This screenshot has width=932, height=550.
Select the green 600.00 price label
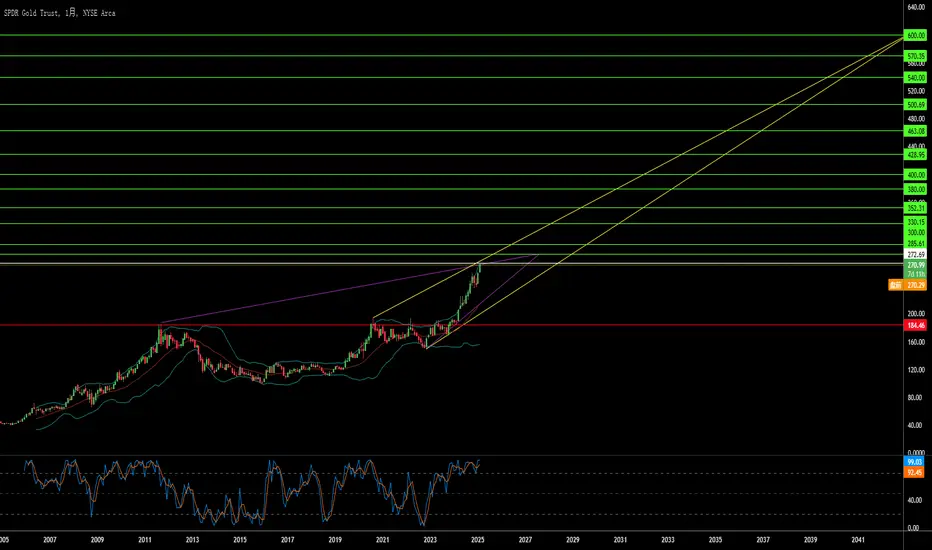[x=915, y=36]
